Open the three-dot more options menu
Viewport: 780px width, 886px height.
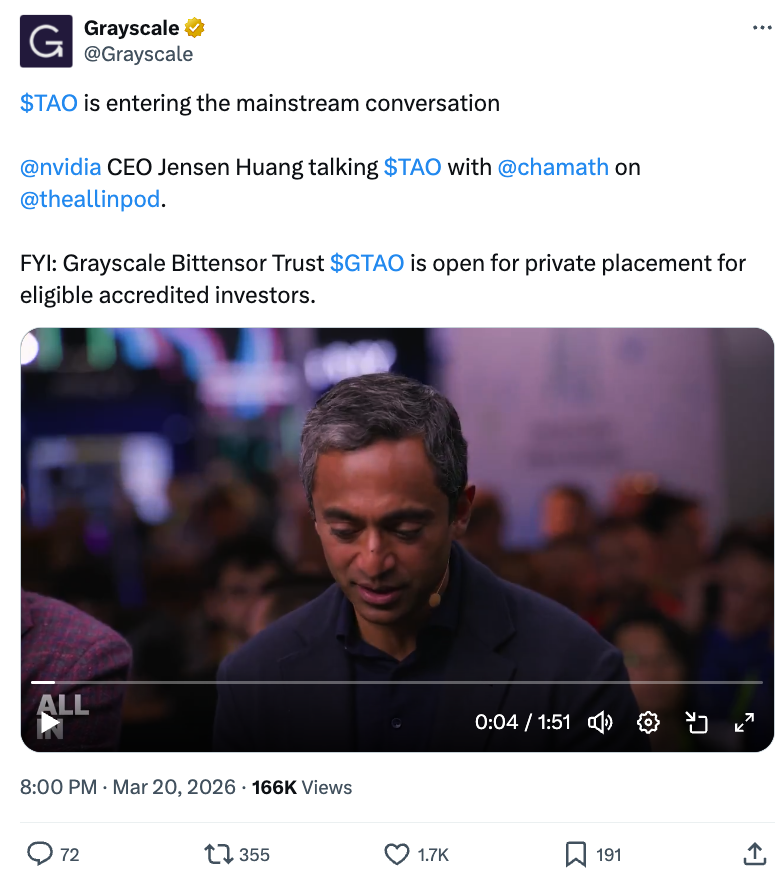click(x=762, y=29)
